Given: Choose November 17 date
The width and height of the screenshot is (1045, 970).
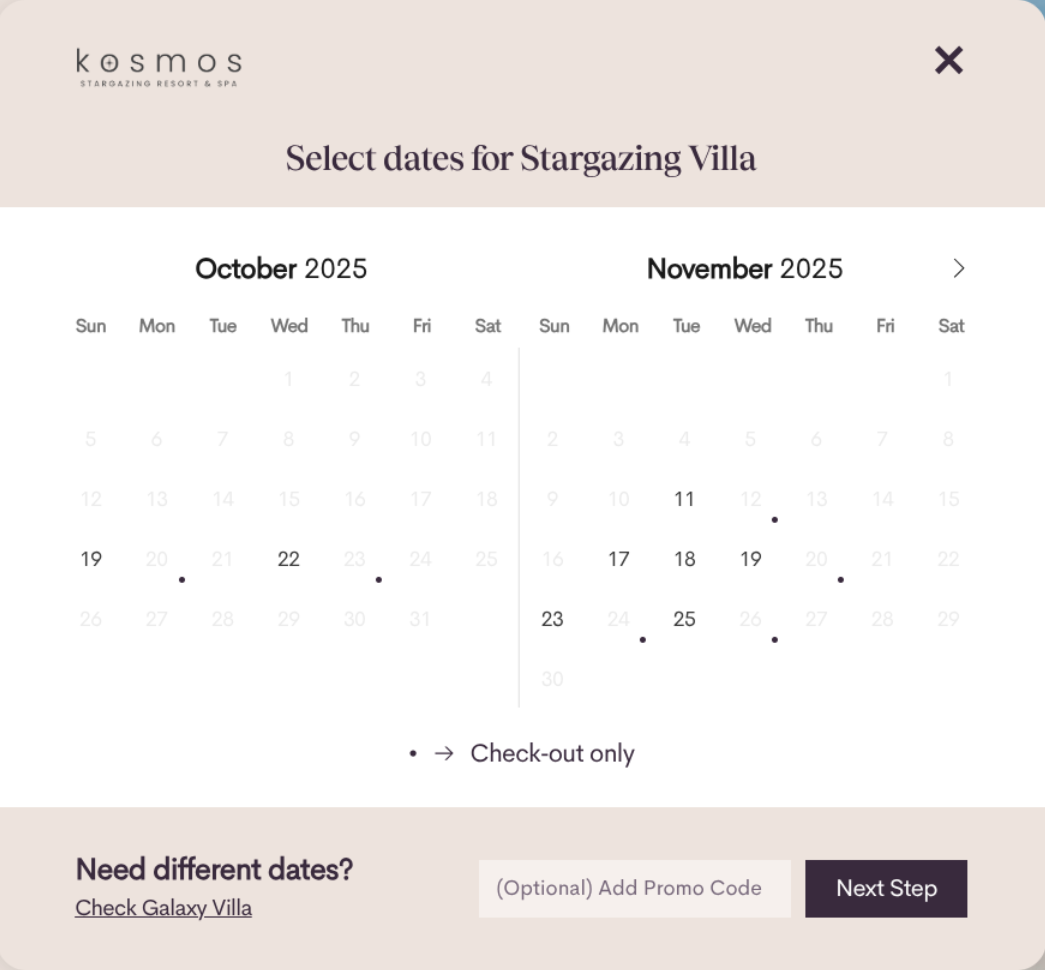Looking at the screenshot, I should (619, 559).
